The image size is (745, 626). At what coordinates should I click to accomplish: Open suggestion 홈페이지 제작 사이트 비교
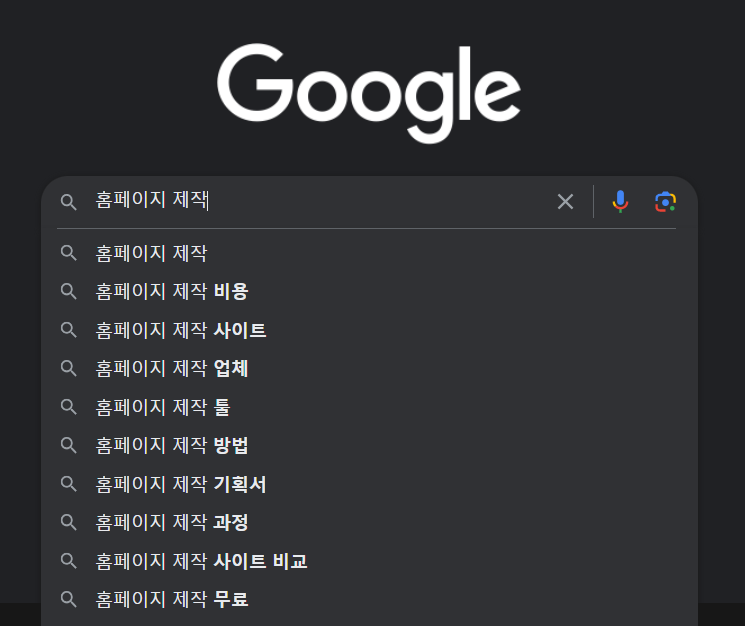pyautogui.click(x=370, y=561)
